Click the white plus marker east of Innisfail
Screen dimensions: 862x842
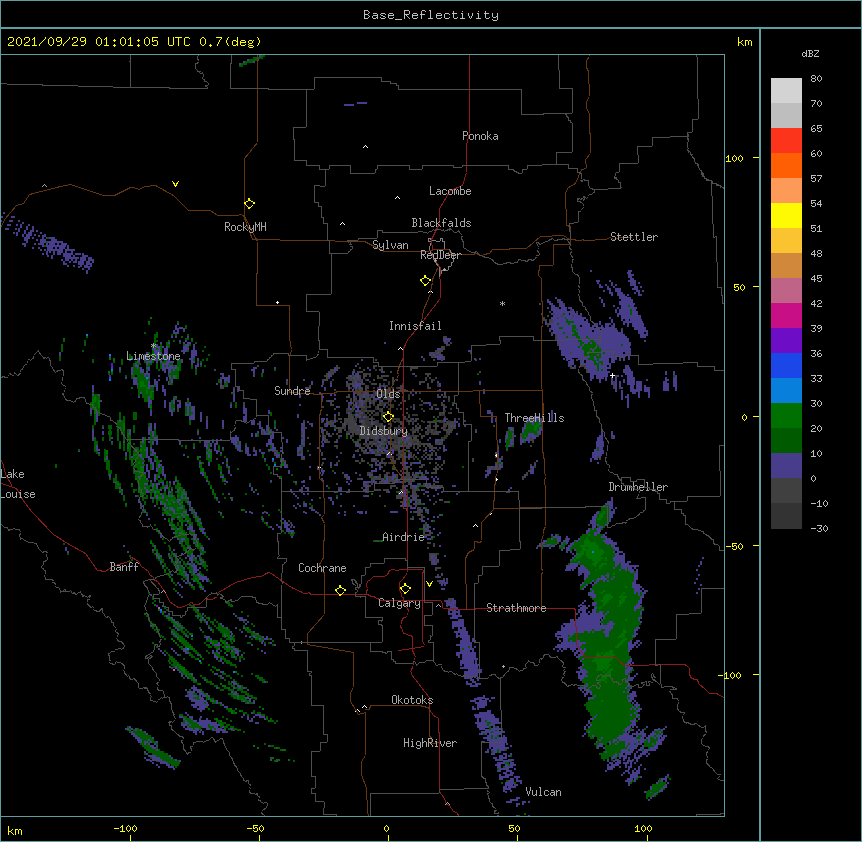click(x=612, y=375)
